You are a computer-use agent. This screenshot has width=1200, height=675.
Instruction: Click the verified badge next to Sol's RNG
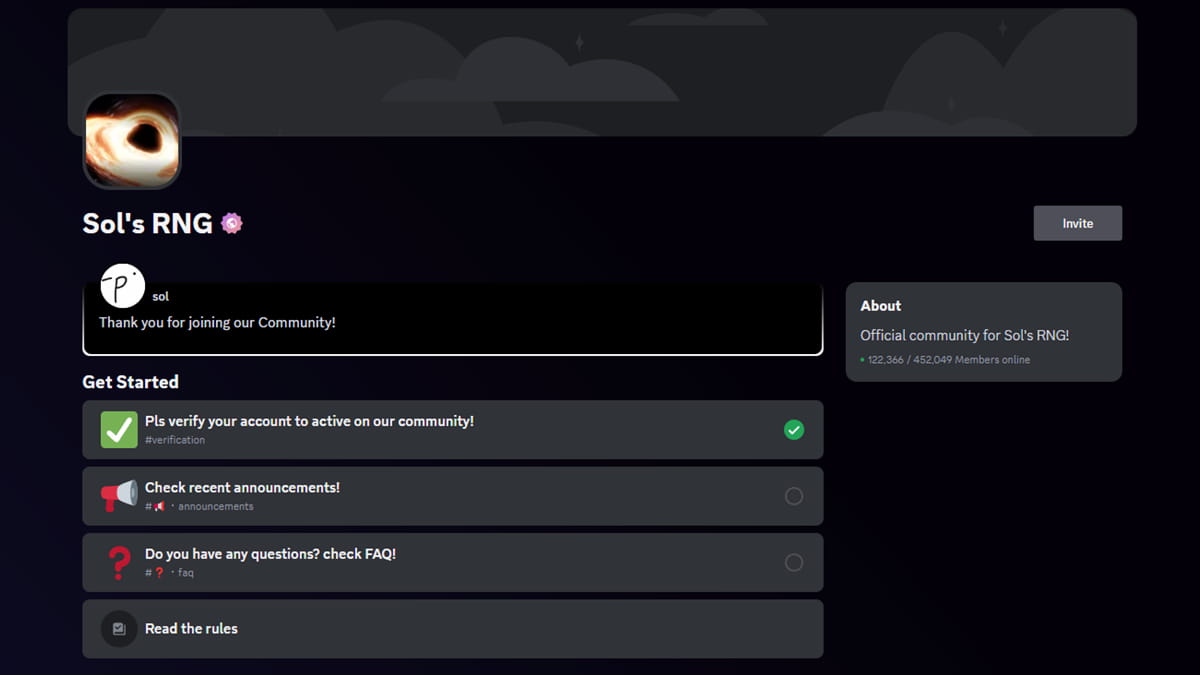(x=231, y=222)
